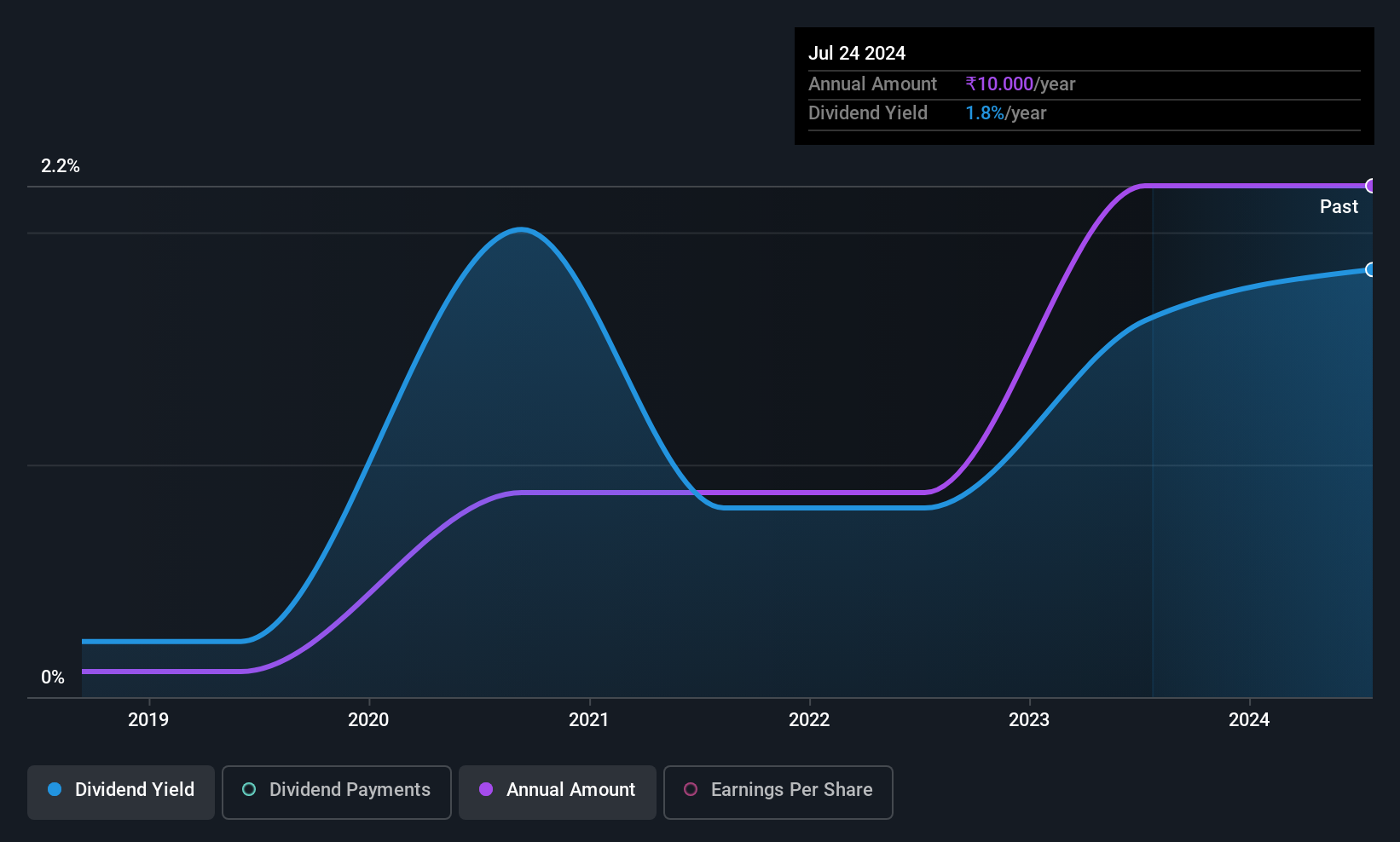
Task: Click the Annual Amount tooltip row label
Action: click(x=872, y=84)
